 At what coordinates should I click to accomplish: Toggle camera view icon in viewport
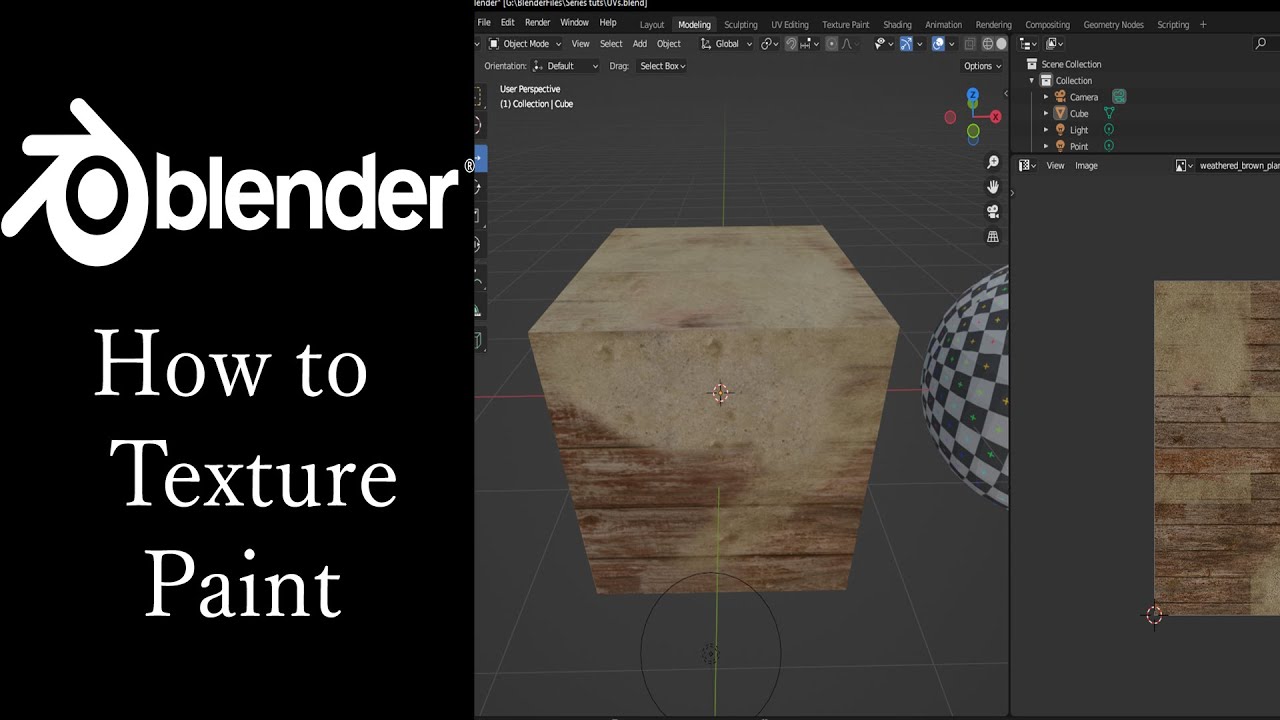(993, 212)
